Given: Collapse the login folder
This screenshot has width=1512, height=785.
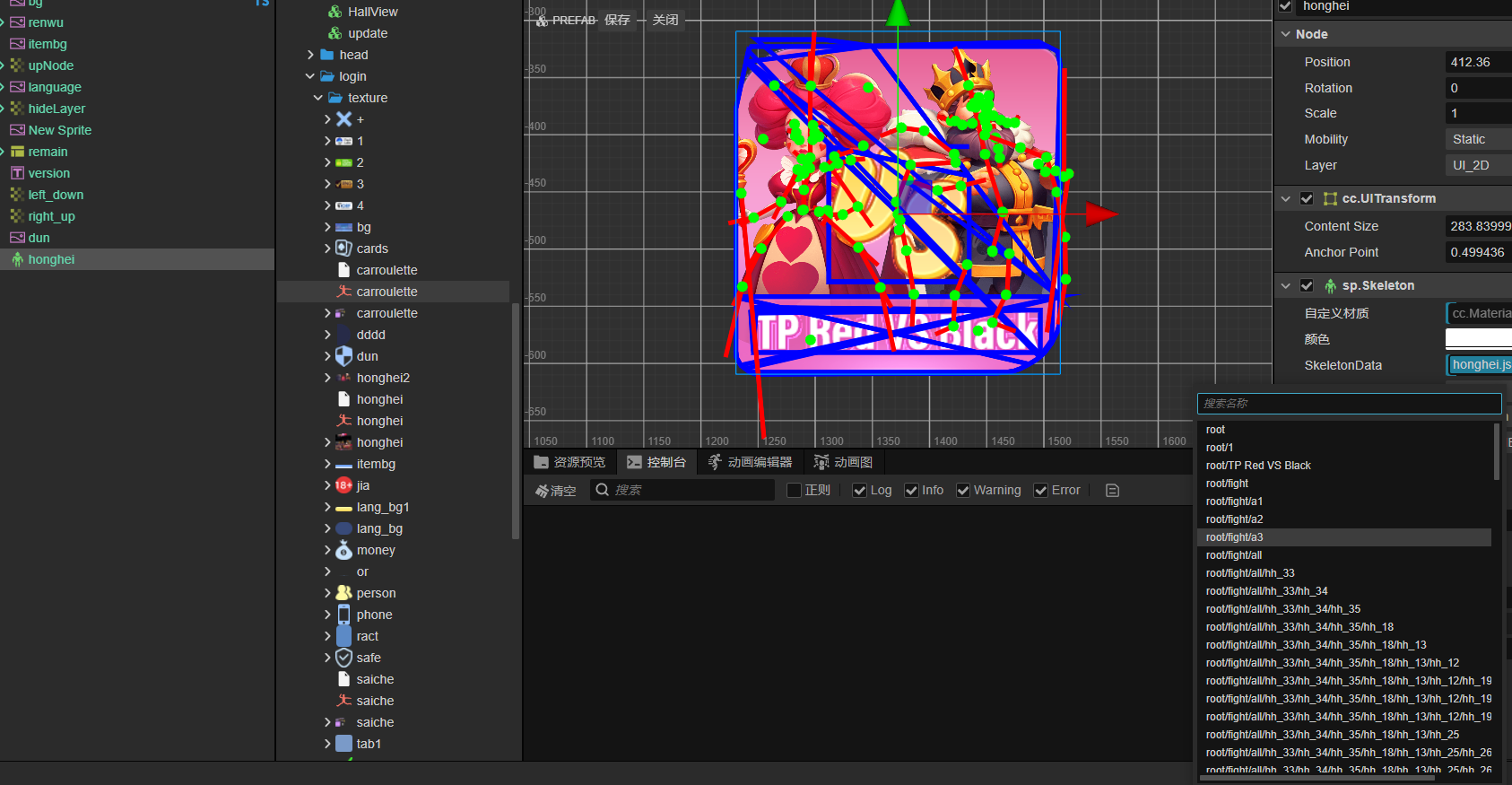Looking at the screenshot, I should point(310,76).
